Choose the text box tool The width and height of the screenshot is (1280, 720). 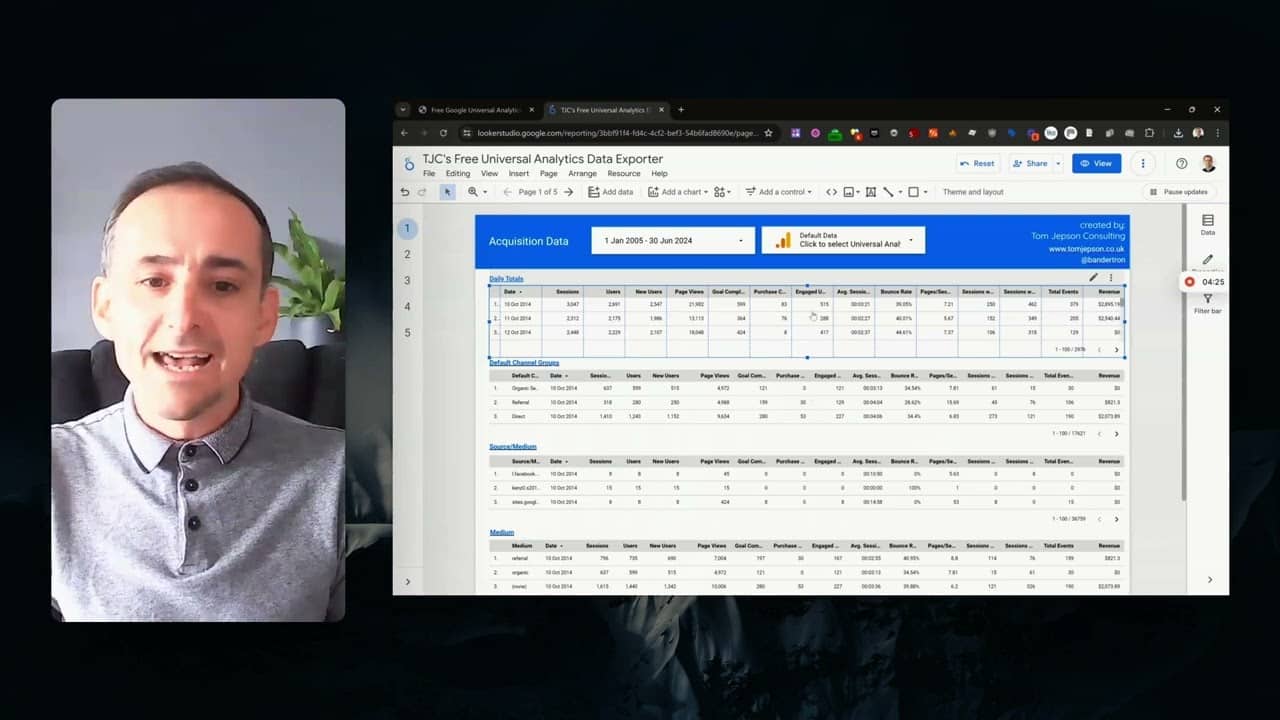869,192
